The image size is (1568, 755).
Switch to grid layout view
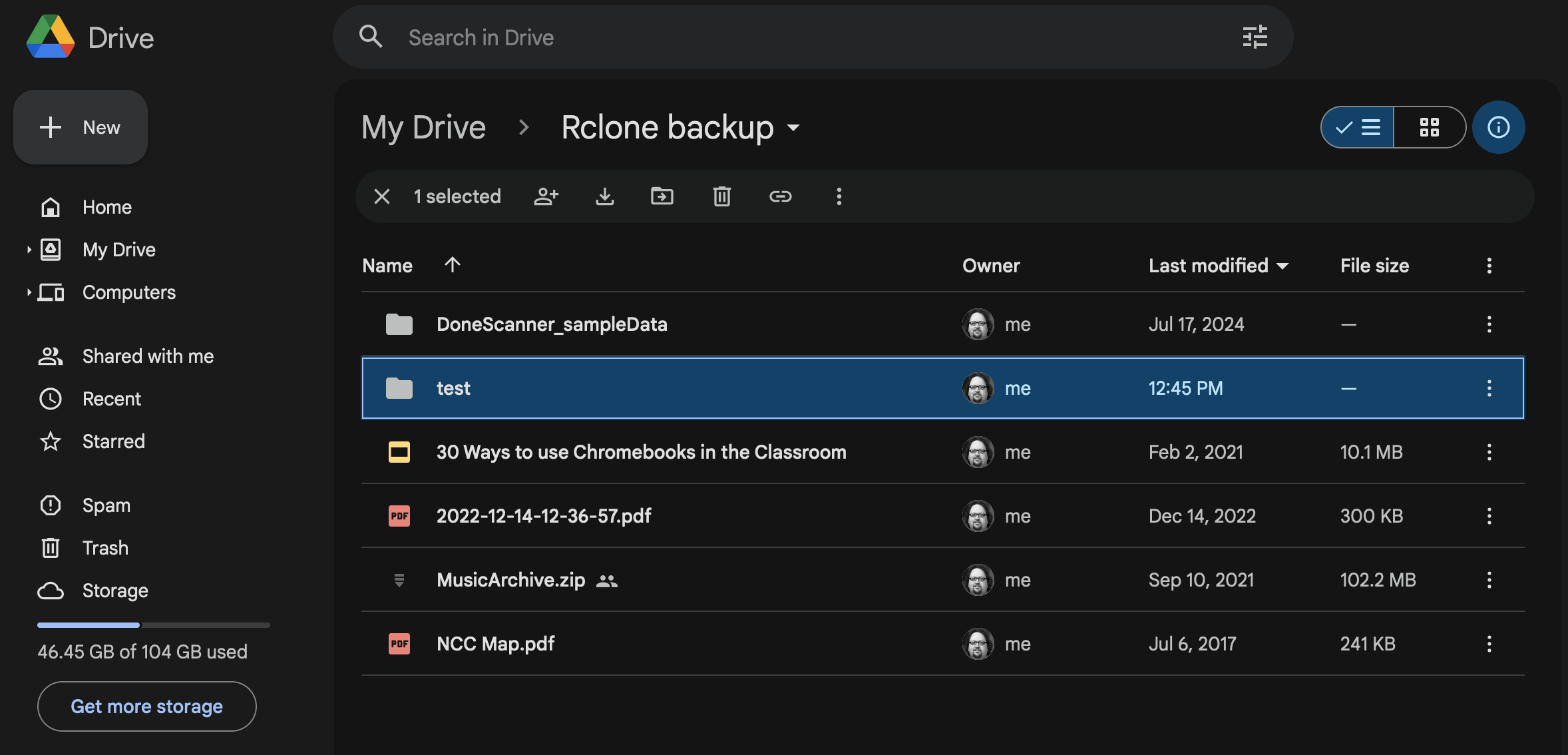tap(1429, 127)
